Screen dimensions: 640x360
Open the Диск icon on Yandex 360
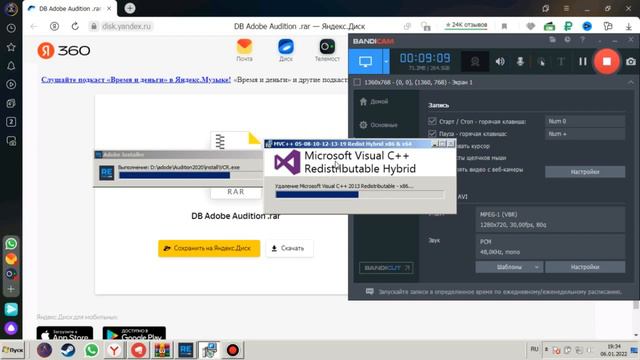(x=286, y=50)
